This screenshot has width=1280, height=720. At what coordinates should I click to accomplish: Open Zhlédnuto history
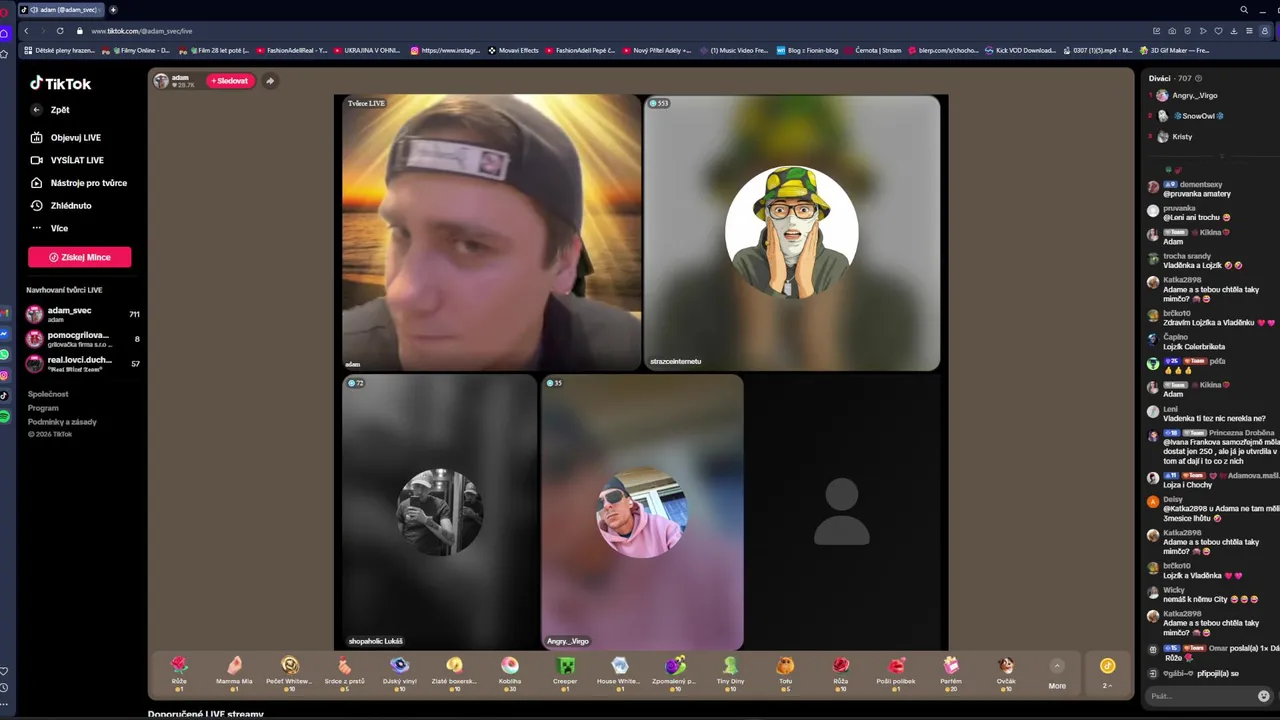point(61,206)
